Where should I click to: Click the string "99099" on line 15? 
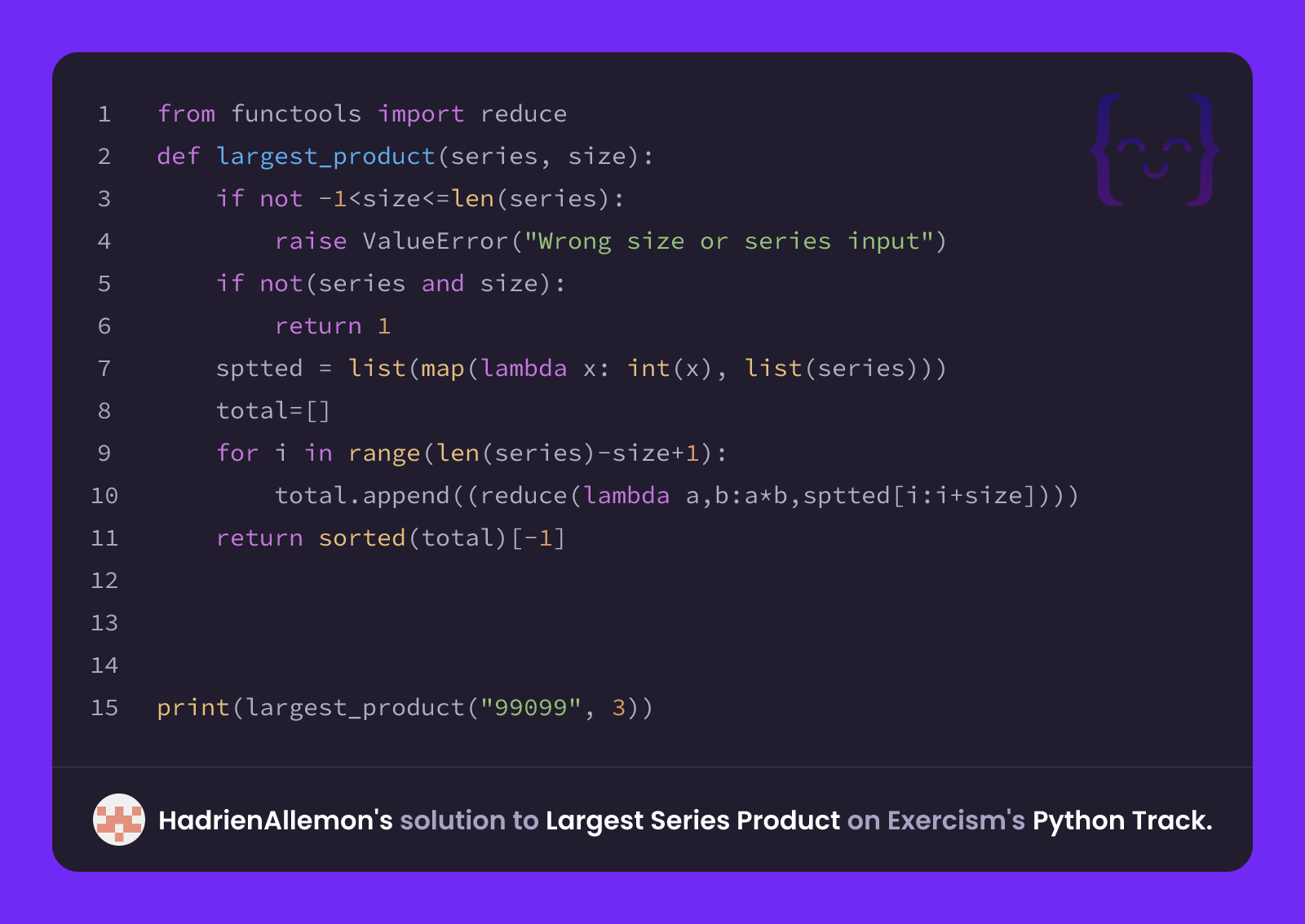[530, 708]
